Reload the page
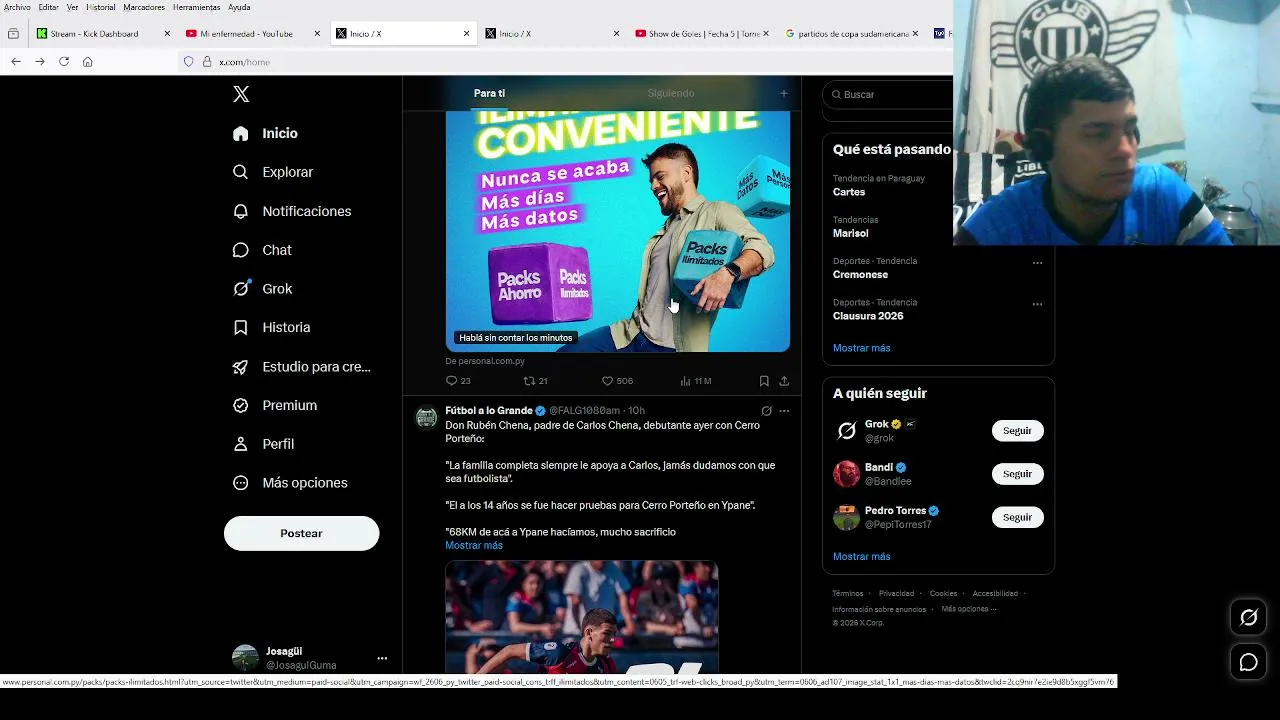Image resolution: width=1280 pixels, height=720 pixels. (x=64, y=62)
